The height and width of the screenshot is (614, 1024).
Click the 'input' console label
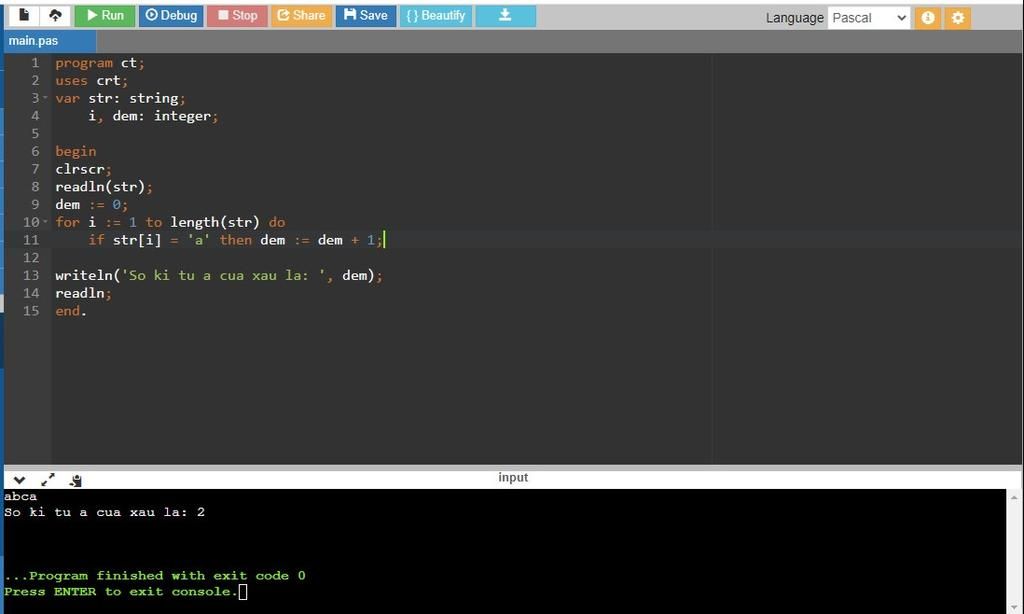(x=513, y=477)
